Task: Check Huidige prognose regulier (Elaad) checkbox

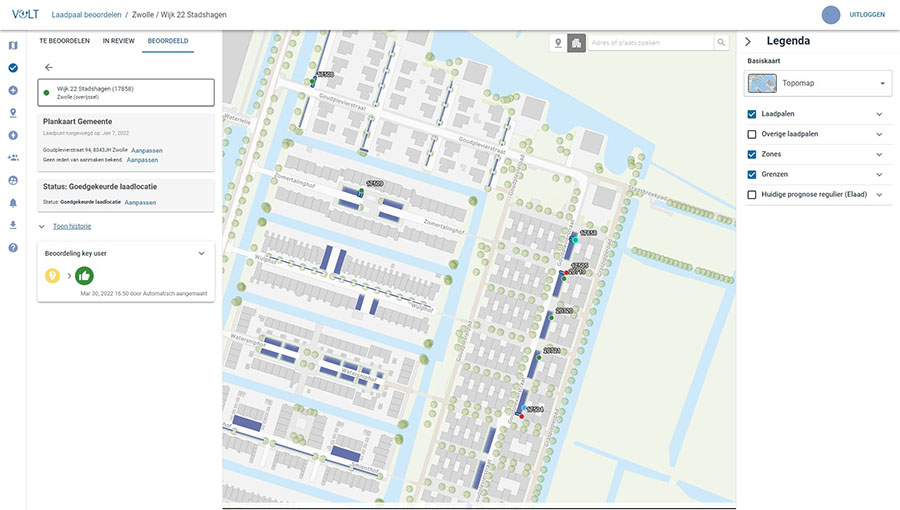Action: click(x=752, y=194)
